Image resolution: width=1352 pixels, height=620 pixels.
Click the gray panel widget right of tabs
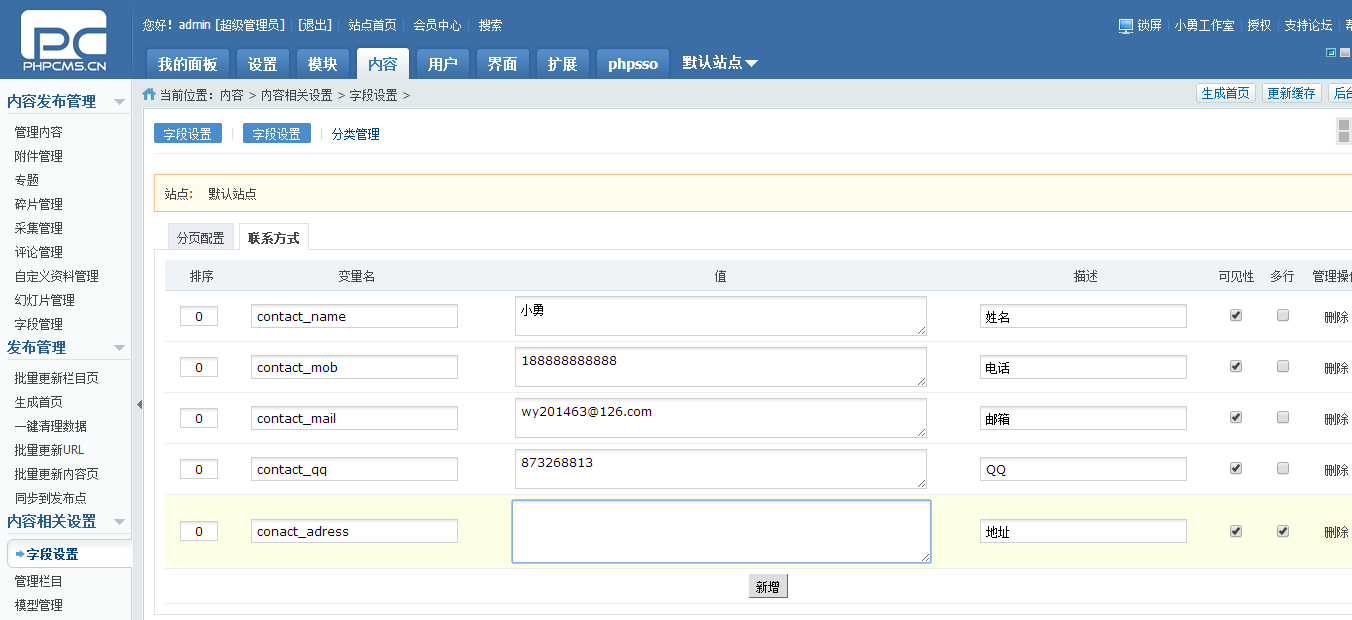1343,130
